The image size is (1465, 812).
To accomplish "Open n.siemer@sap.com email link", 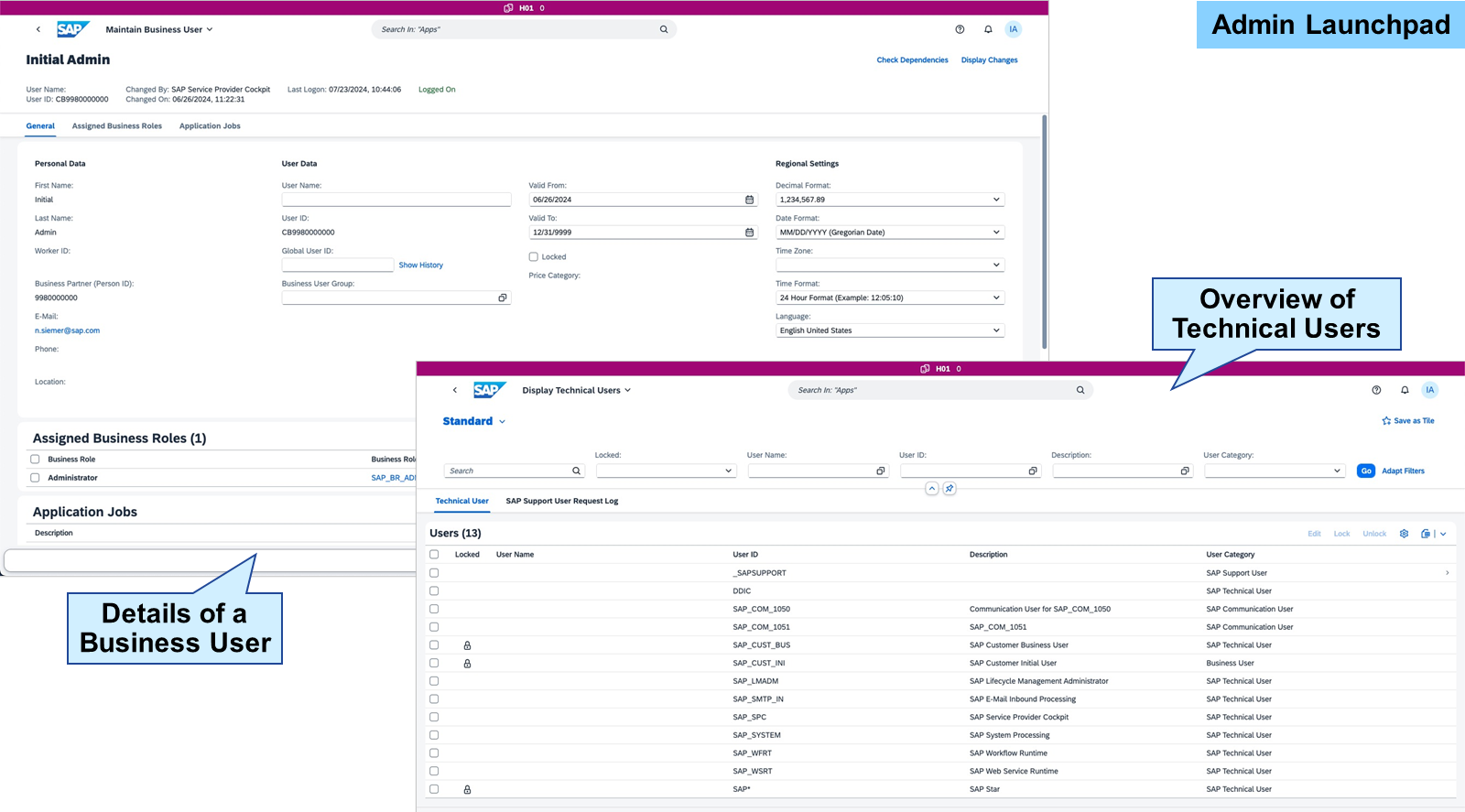I will tap(68, 331).
